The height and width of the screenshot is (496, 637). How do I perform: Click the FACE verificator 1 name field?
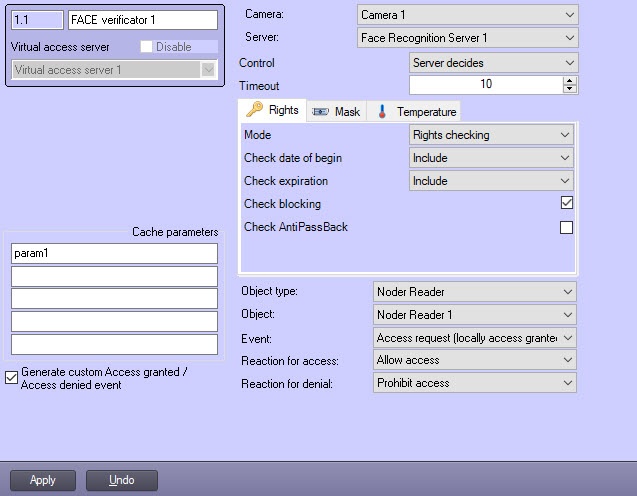coord(141,20)
